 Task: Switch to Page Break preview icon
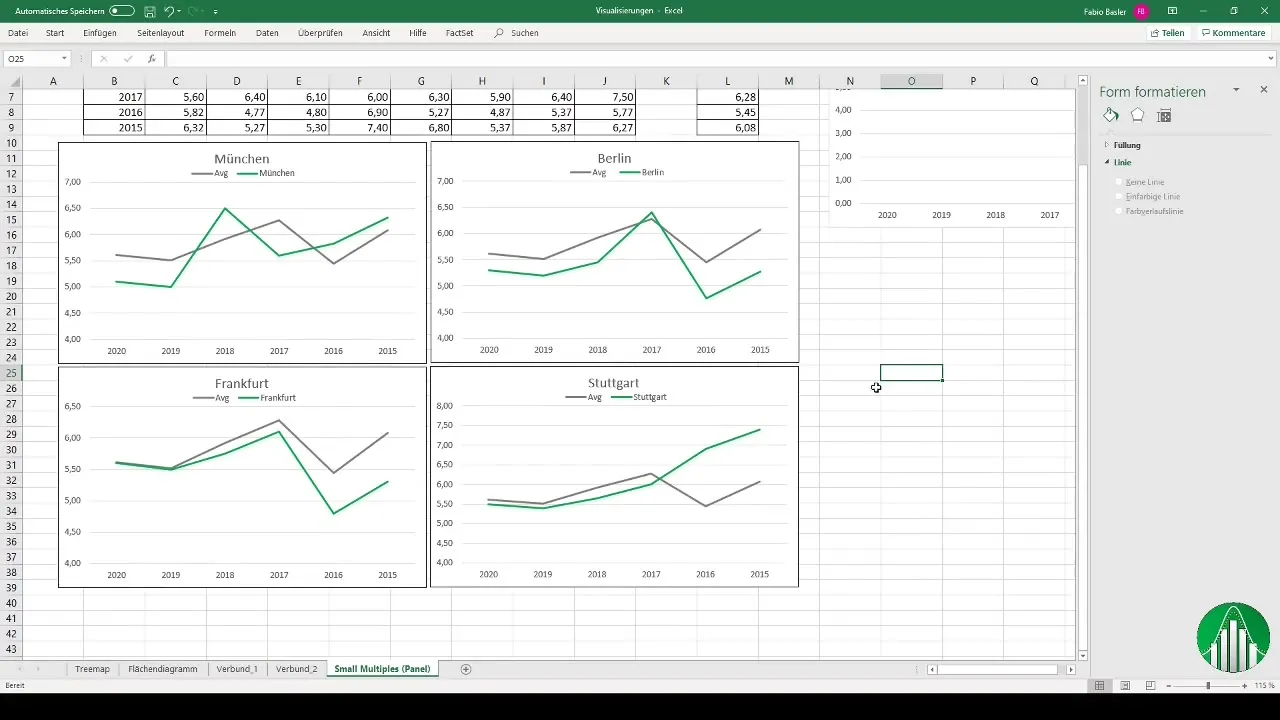tap(1151, 686)
